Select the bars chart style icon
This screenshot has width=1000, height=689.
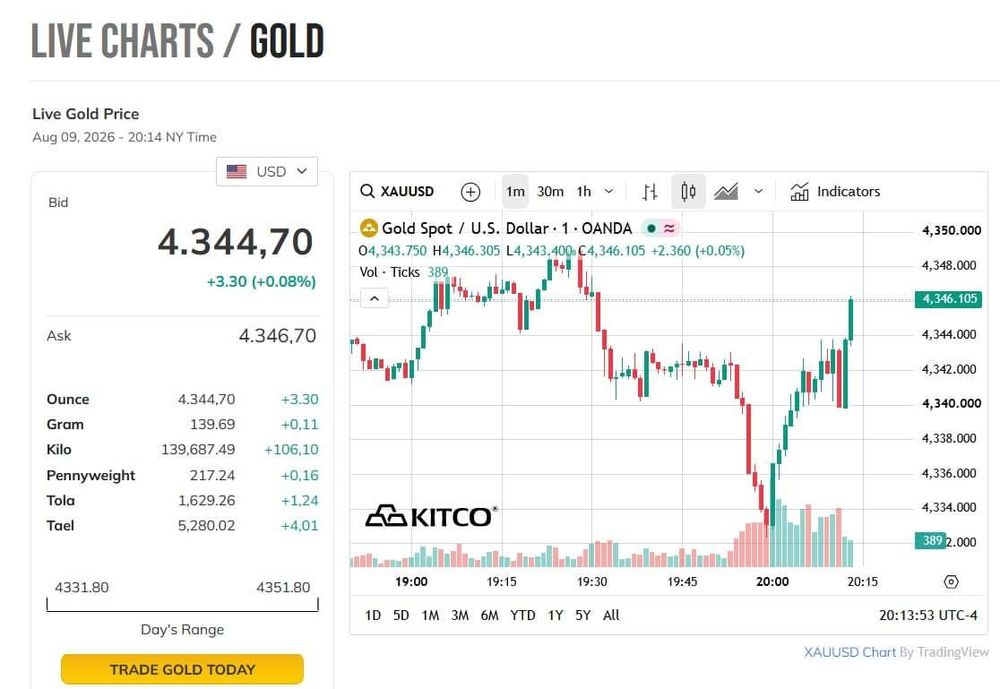point(650,191)
